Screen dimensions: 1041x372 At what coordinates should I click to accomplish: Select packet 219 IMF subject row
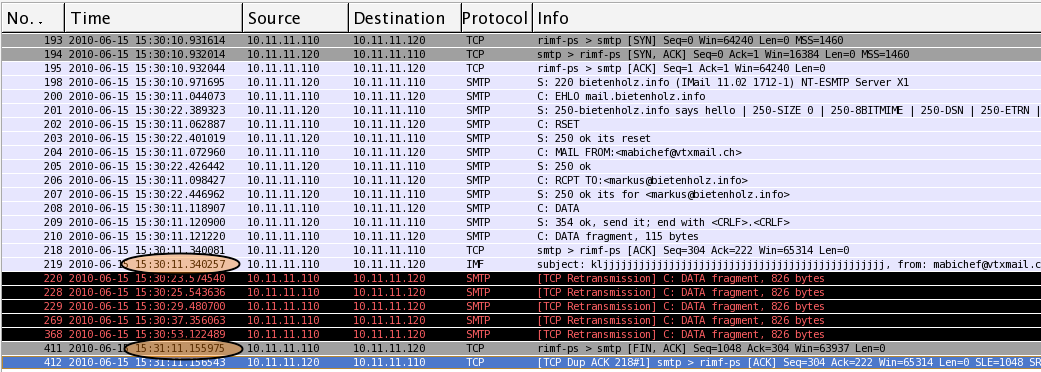[520, 264]
